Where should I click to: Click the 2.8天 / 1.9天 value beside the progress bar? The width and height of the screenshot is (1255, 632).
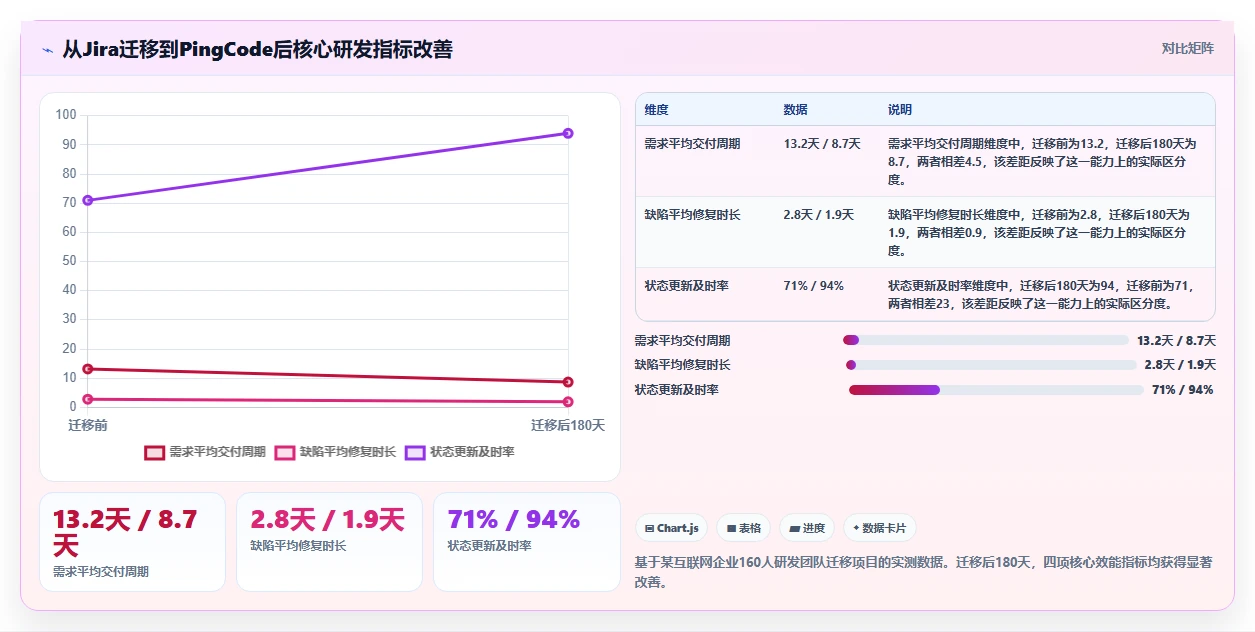click(x=1180, y=365)
